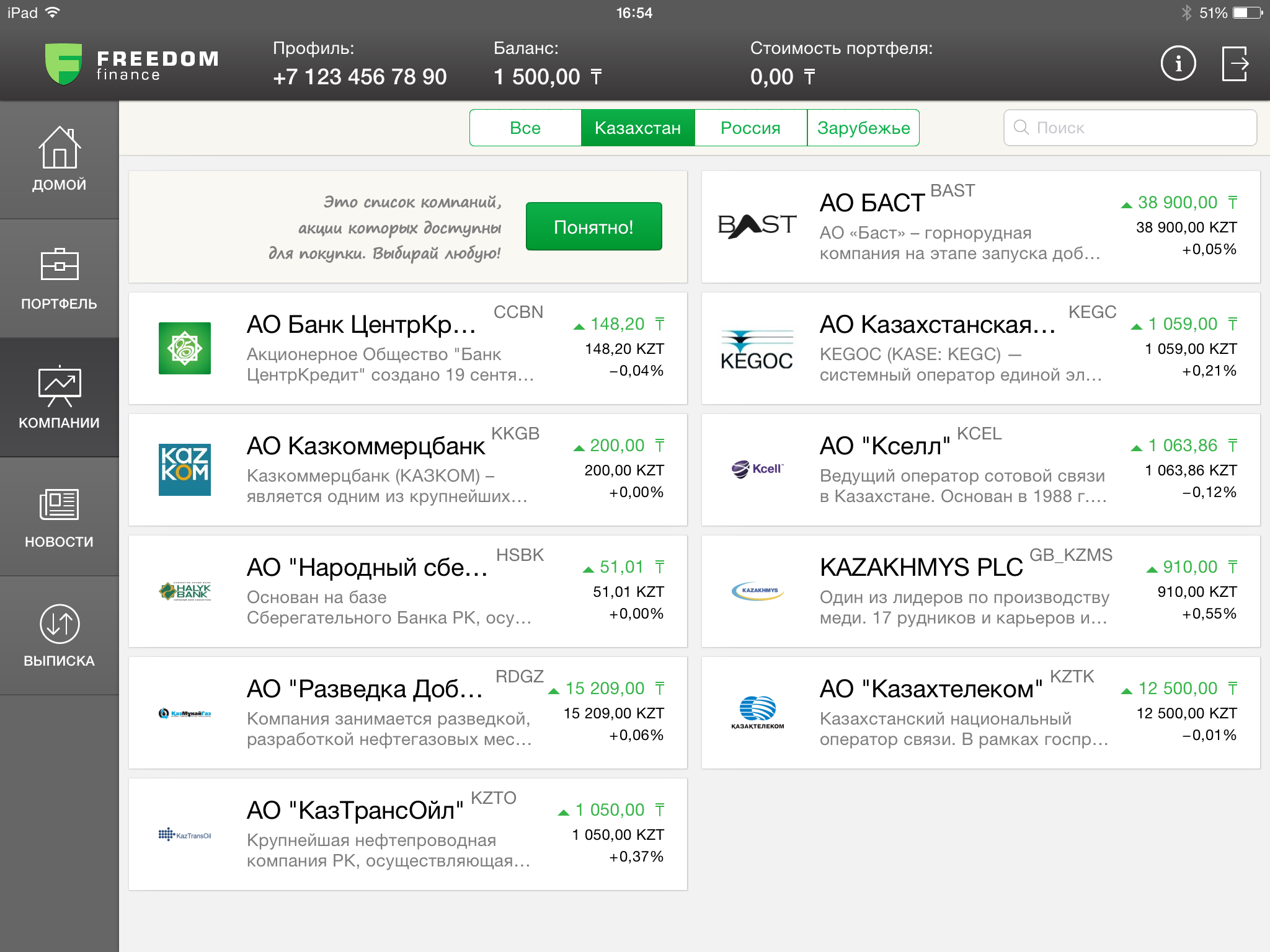Click the RDGZ ticker label

[520, 676]
